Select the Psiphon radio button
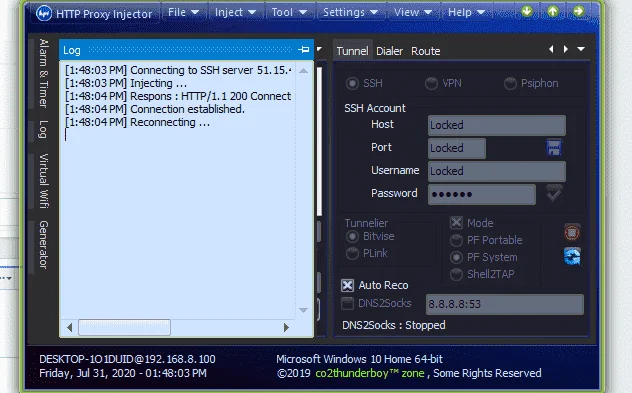This screenshot has width=632, height=393. (x=510, y=83)
